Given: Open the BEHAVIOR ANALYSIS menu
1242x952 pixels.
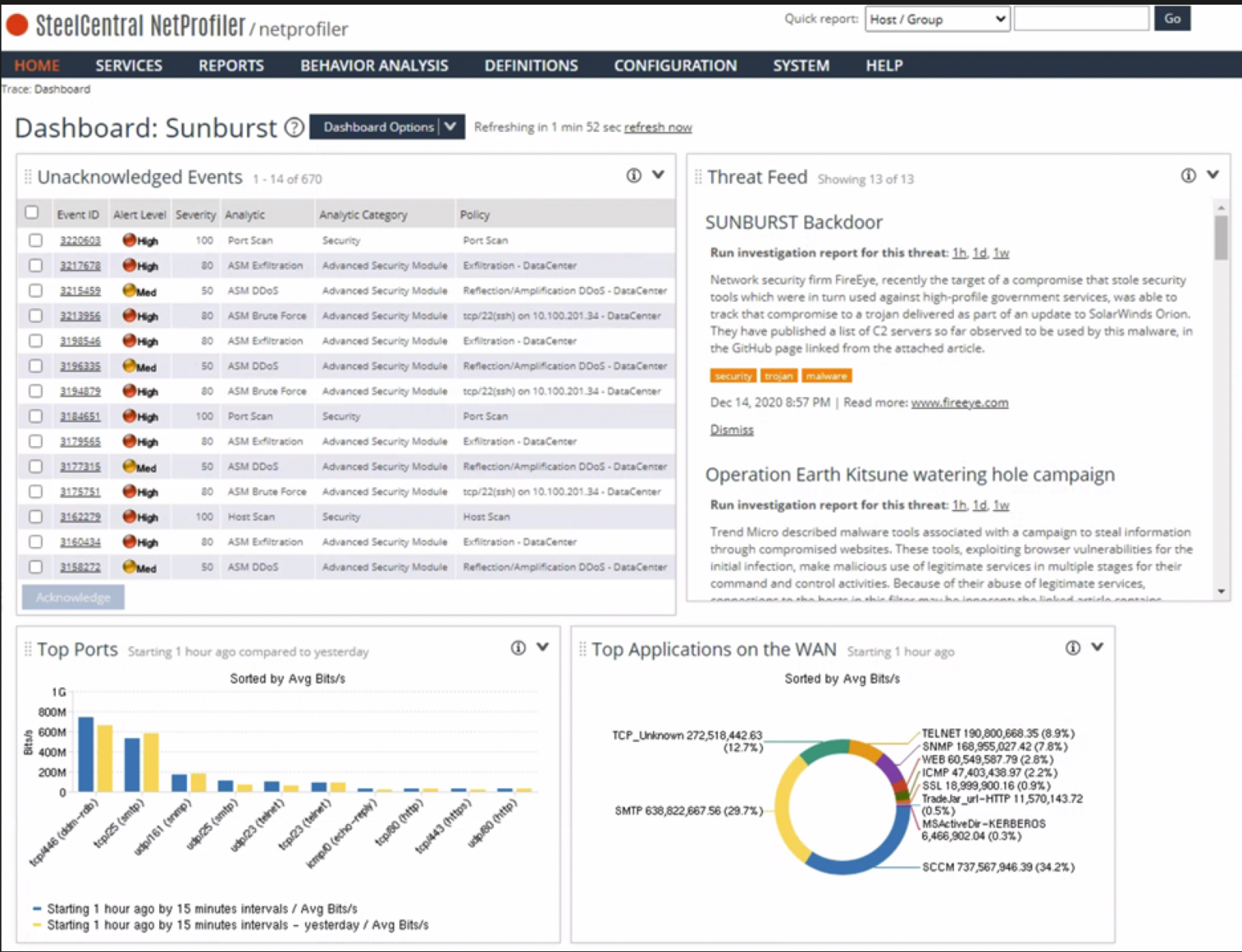Looking at the screenshot, I should click(374, 66).
